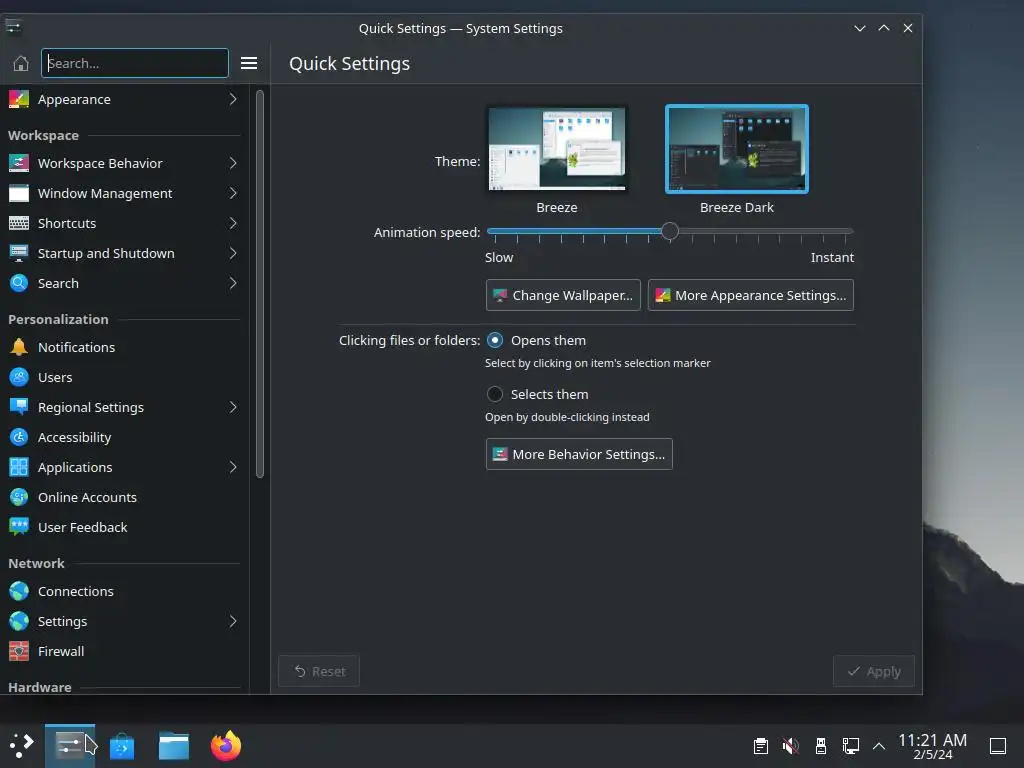1024x768 pixels.
Task: Expand the network Settings chevron
Action: click(233, 621)
